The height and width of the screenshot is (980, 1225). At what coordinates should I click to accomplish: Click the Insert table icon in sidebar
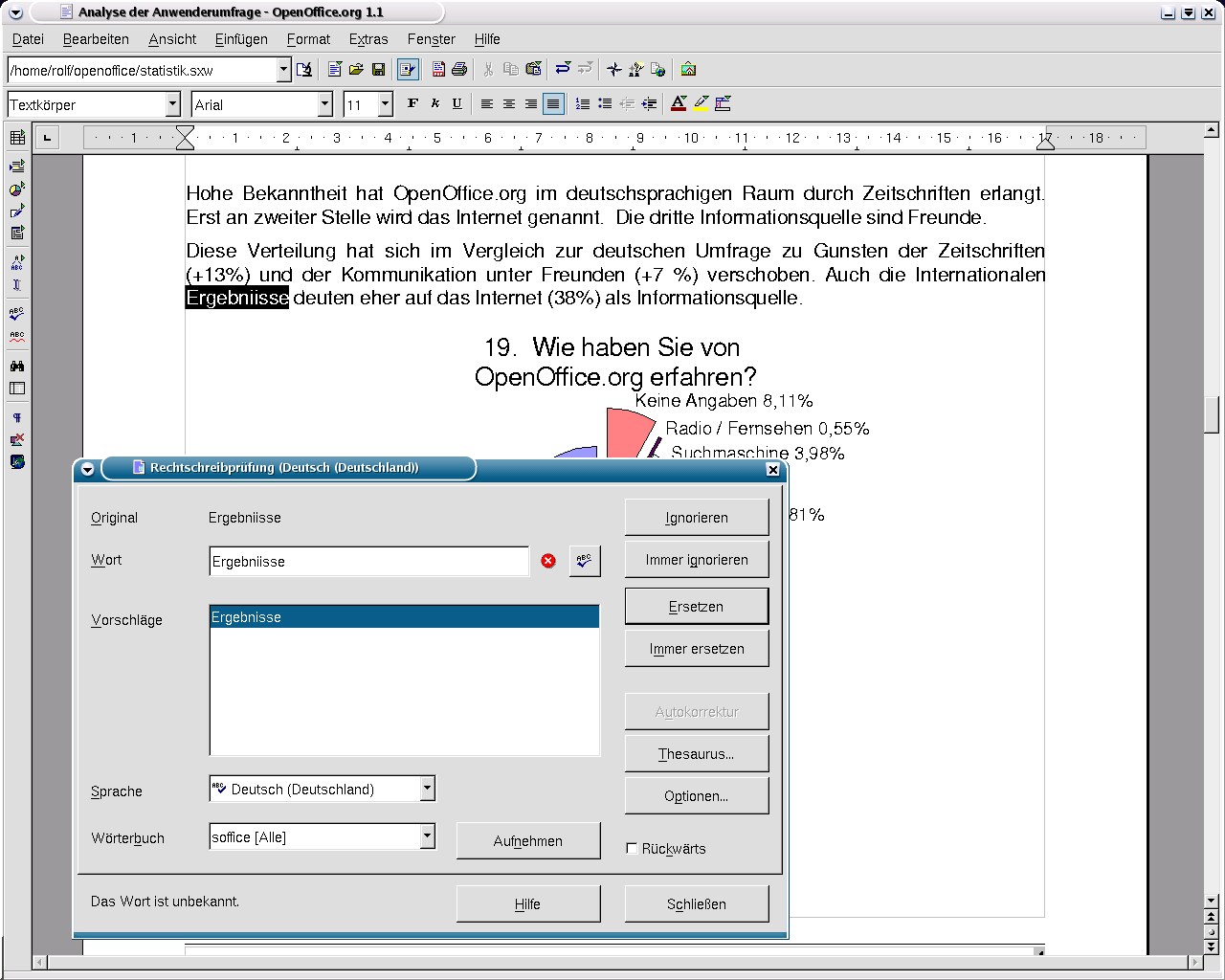pyautogui.click(x=17, y=138)
